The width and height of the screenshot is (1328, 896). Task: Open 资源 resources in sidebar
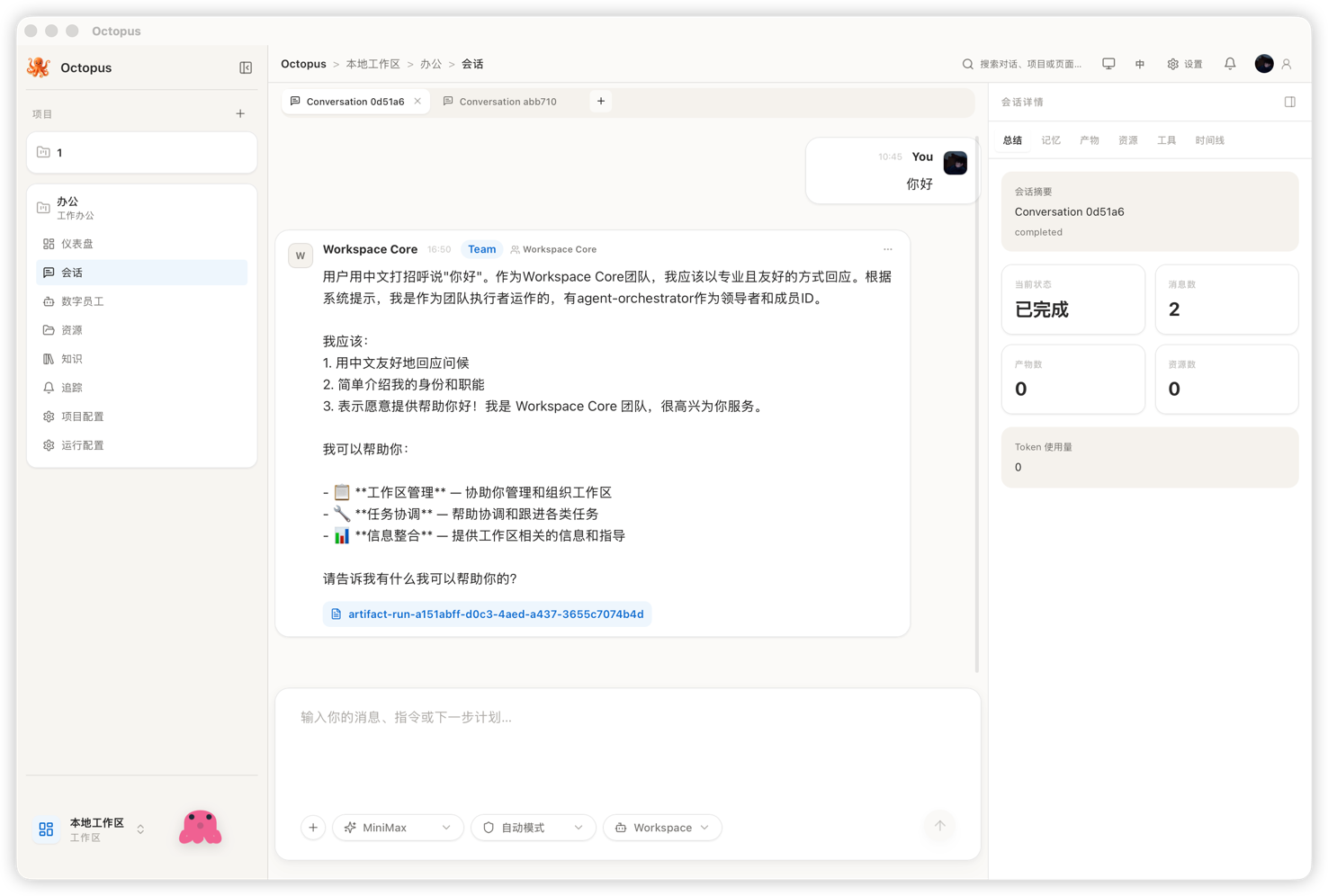coord(141,330)
